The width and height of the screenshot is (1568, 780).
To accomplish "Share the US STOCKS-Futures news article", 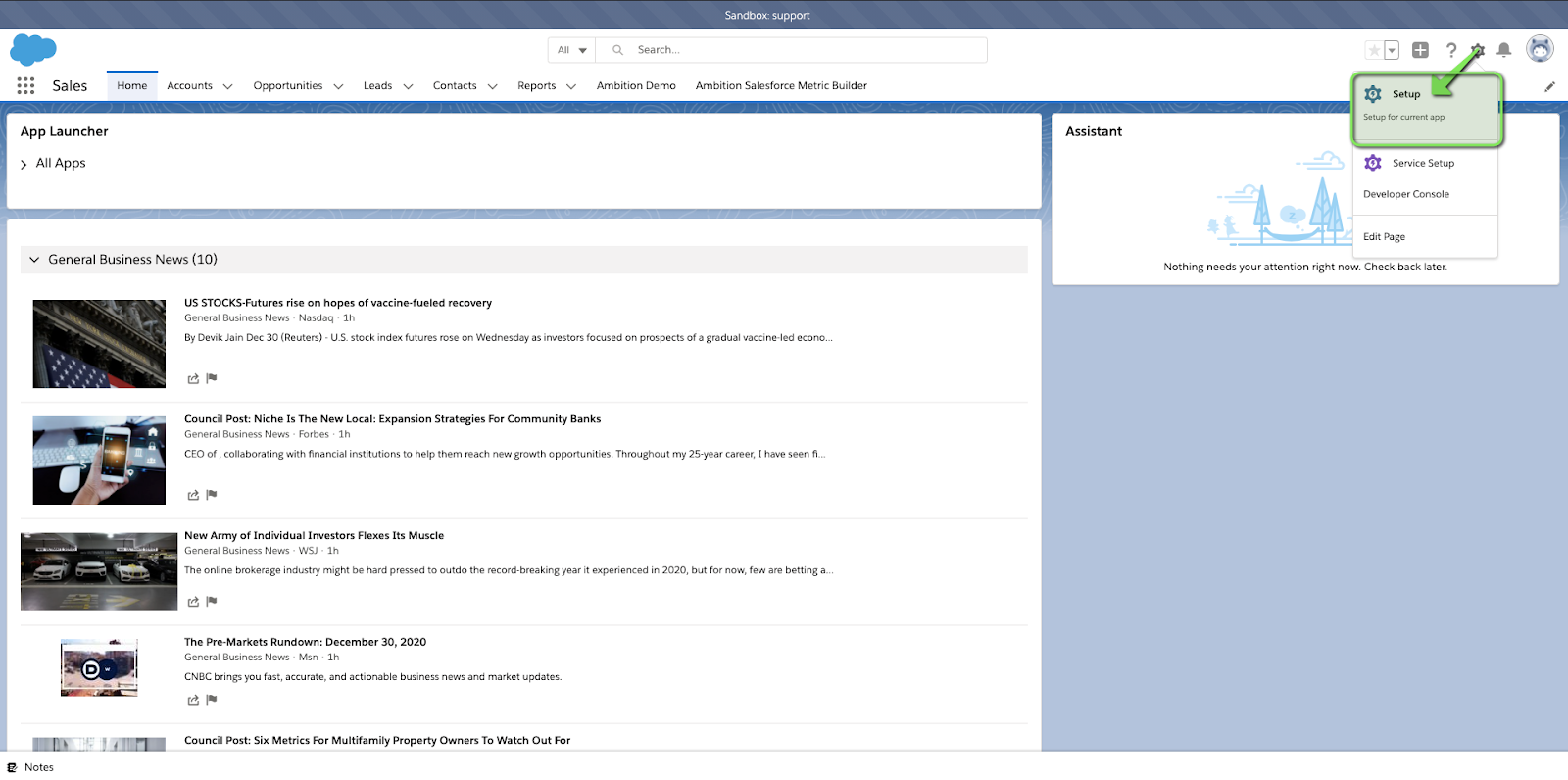I will click(x=193, y=379).
